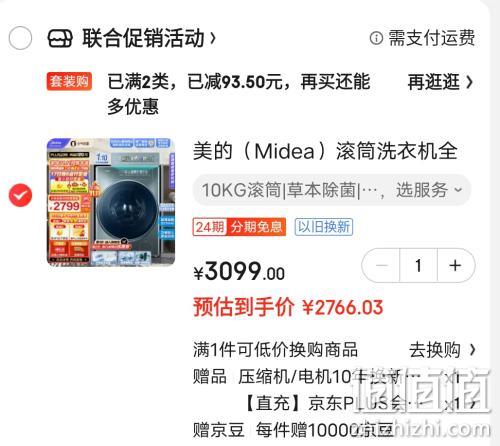This screenshot has width=500, height=446.
Task: Open the 赠品 压缩机/电机10年 gift row
Action: click(x=333, y=377)
